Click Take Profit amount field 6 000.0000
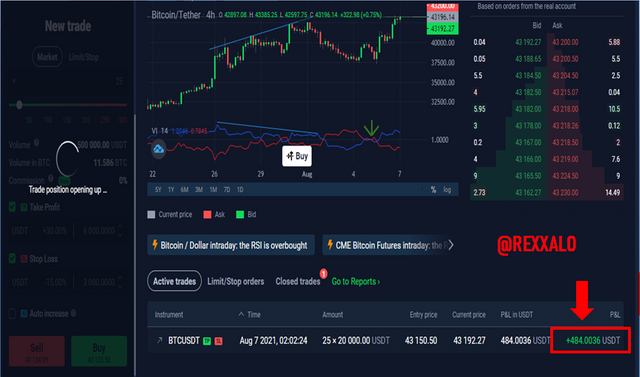Viewport: 640px width, 377px height. pyautogui.click(x=99, y=231)
